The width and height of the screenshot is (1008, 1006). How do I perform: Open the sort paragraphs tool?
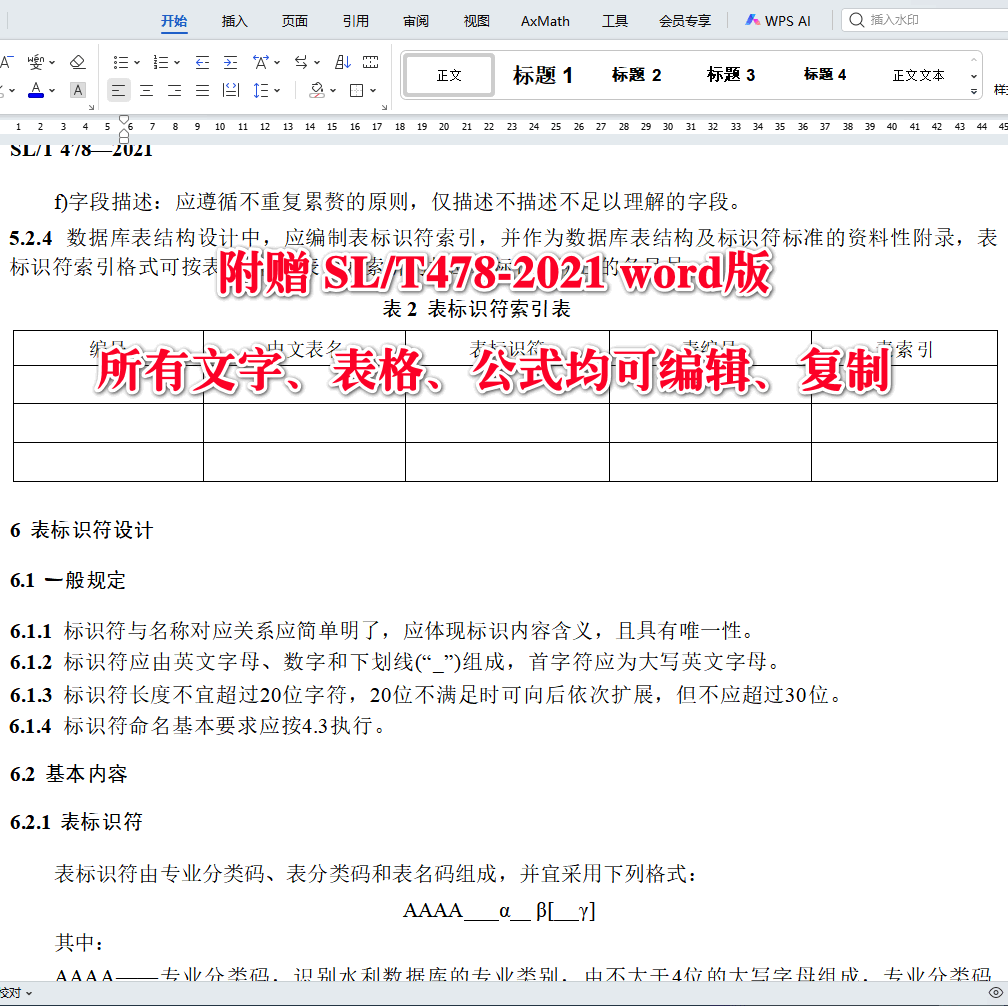[341, 61]
